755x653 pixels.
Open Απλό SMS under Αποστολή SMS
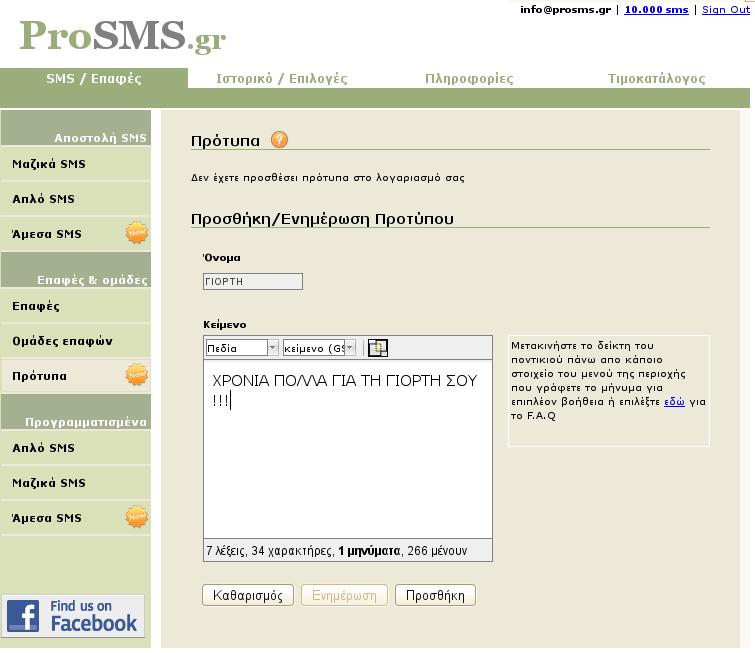coord(76,199)
